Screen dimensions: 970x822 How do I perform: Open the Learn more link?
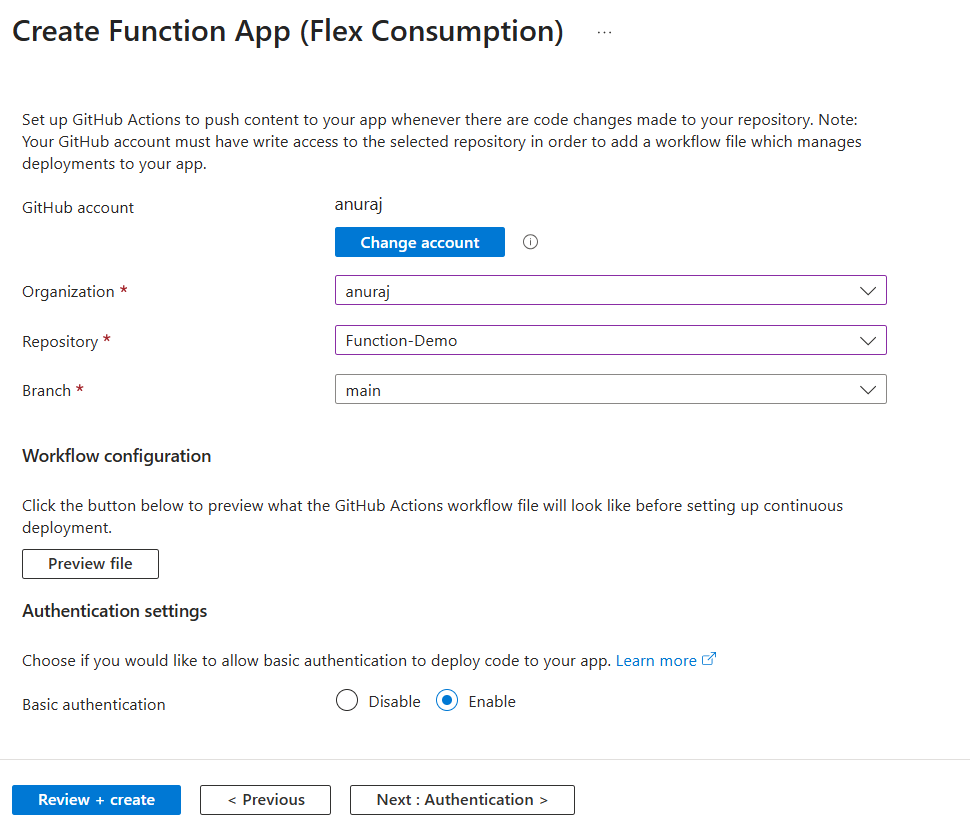[655, 659]
